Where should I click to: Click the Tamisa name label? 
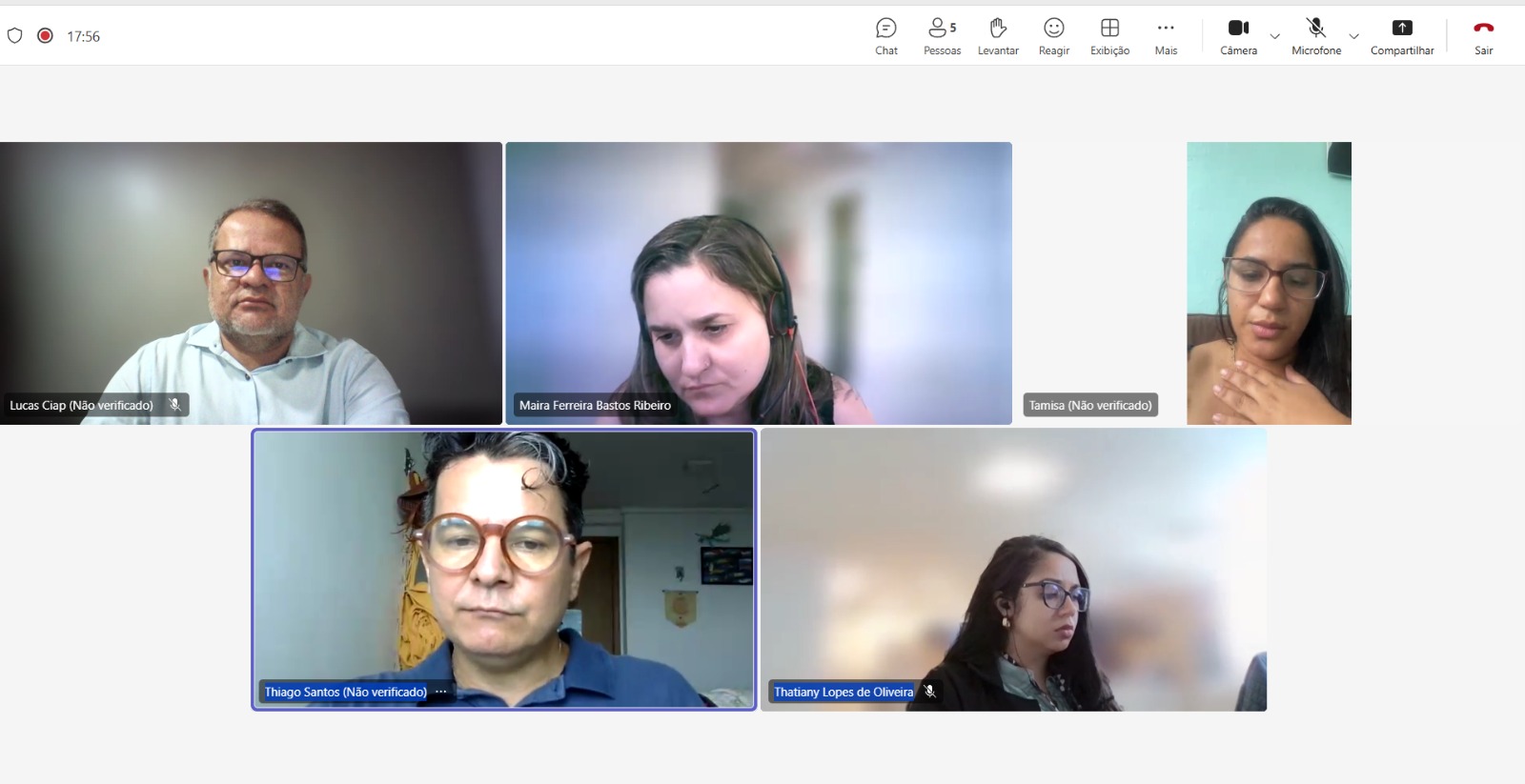click(x=1090, y=405)
